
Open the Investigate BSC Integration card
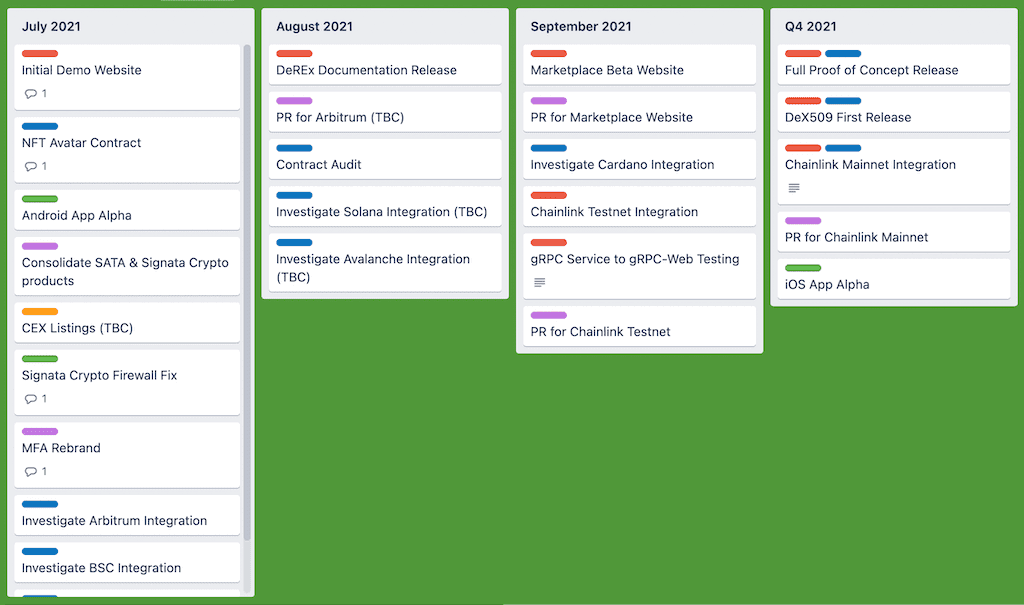pyautogui.click(x=127, y=562)
